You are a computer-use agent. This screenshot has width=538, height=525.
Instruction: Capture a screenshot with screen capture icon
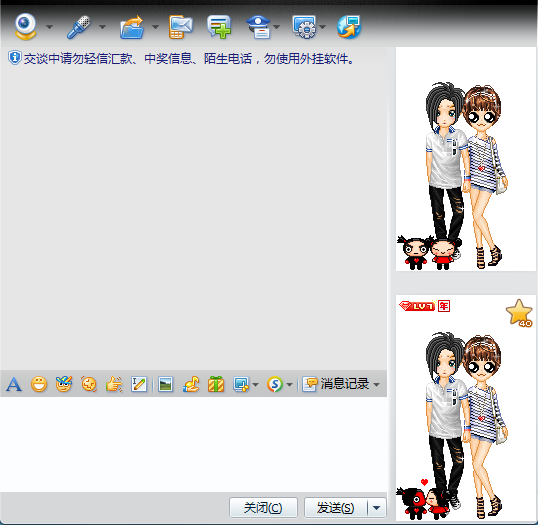coord(241,384)
